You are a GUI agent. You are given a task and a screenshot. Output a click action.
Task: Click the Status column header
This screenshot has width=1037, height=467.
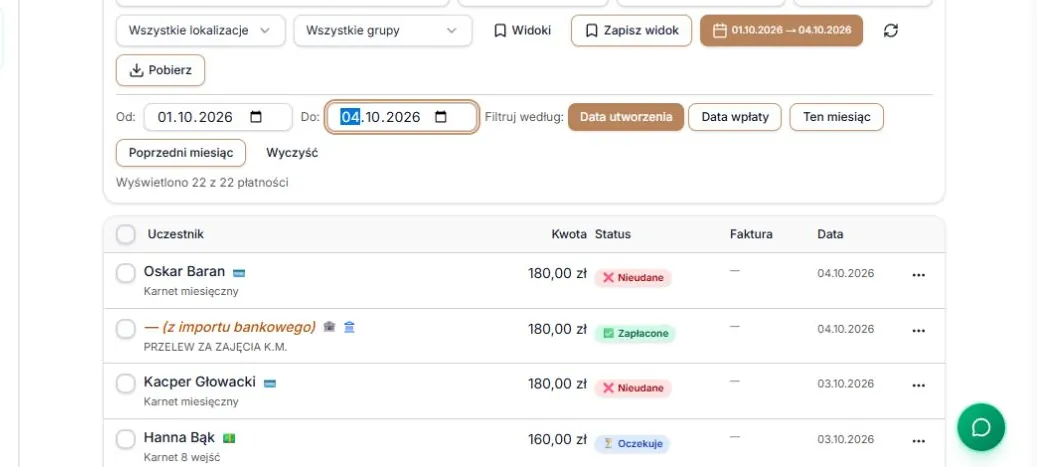tap(613, 234)
